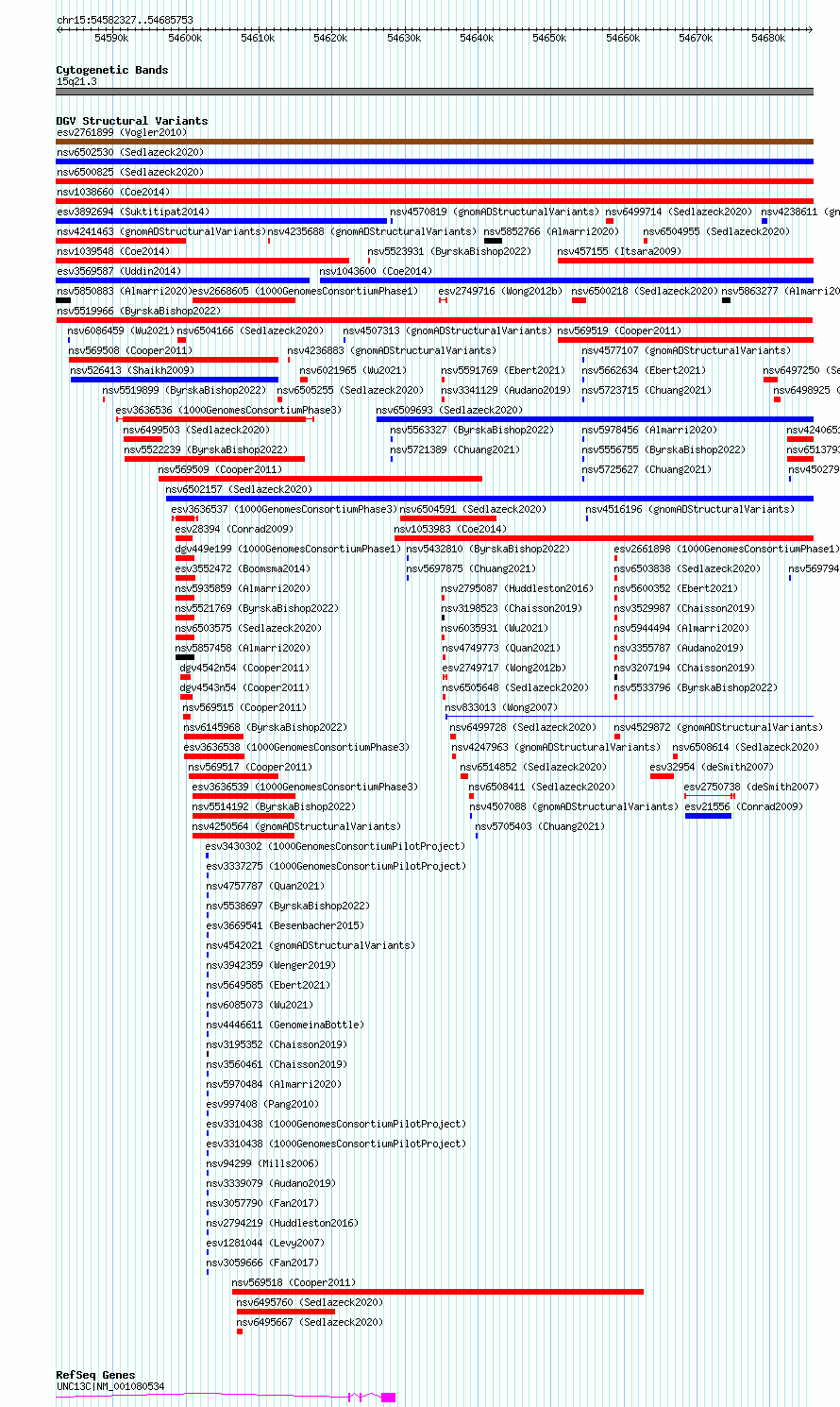Select label nsv4250564 (gnomADStructuralVariants)
840x1407 pixels.
tap(296, 826)
